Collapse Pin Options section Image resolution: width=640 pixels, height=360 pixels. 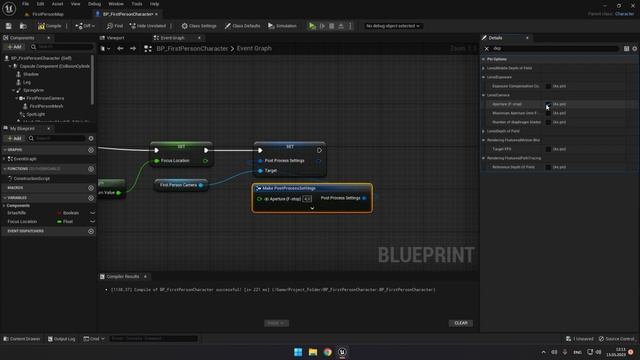484,59
